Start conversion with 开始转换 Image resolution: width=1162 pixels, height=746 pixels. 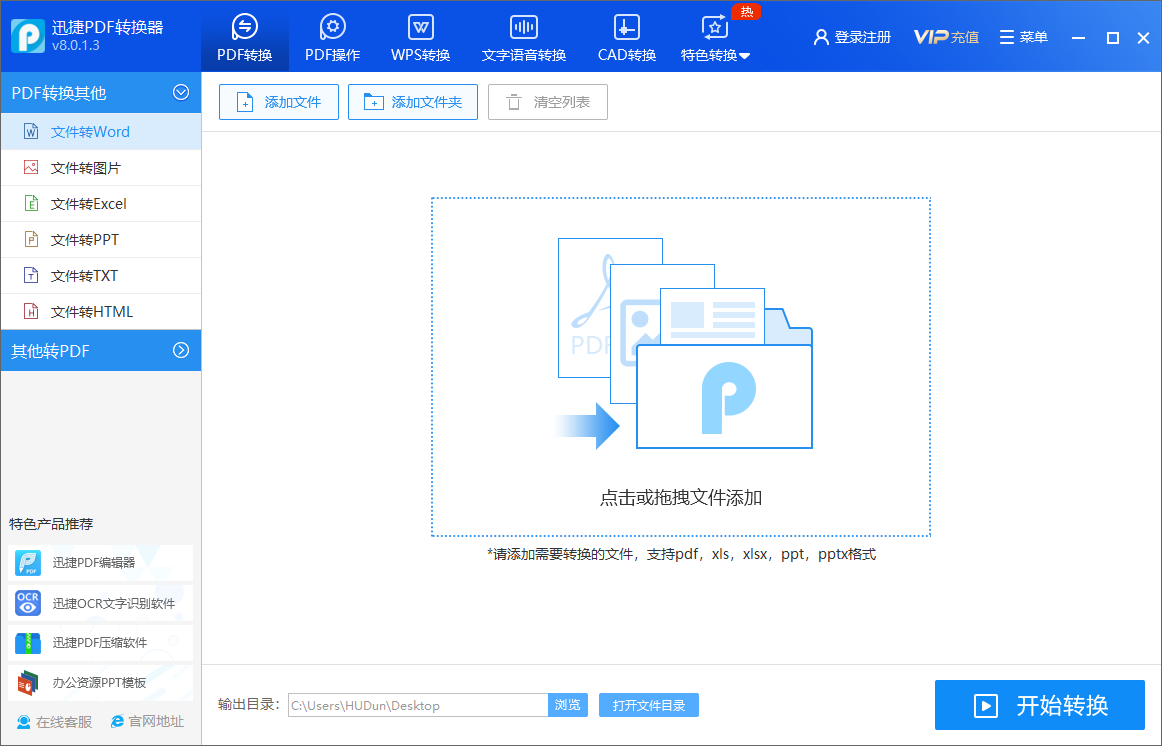coord(1039,705)
